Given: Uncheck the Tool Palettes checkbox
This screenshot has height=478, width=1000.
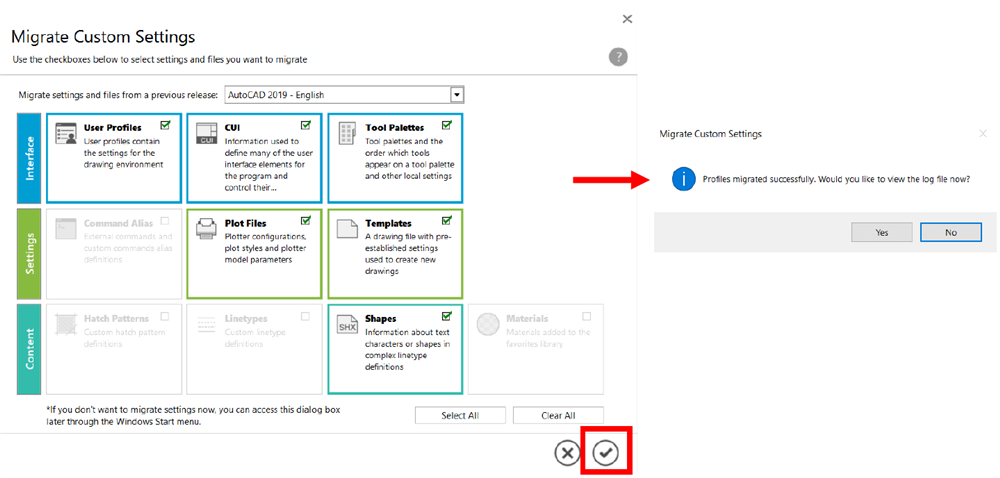Looking at the screenshot, I should 446,125.
